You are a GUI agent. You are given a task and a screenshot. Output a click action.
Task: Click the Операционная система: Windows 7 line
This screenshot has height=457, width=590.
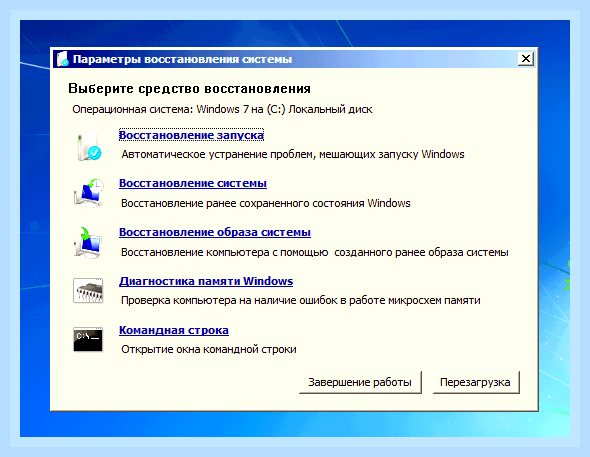tap(222, 109)
